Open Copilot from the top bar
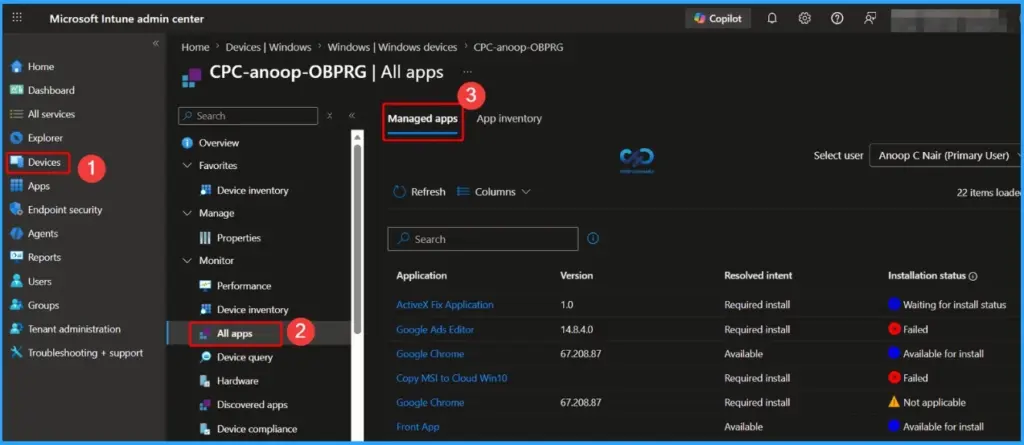The image size is (1024, 445). pyautogui.click(x=718, y=18)
